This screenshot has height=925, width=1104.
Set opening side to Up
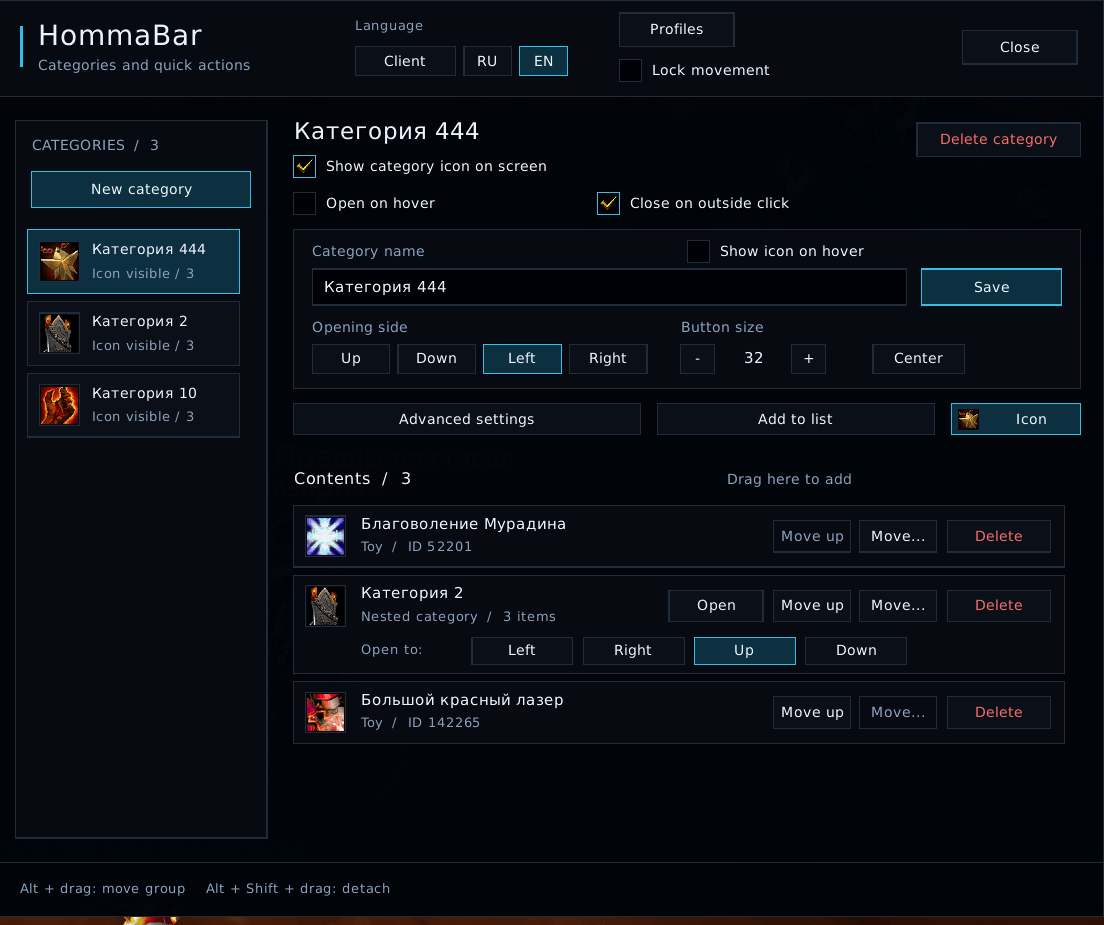click(x=351, y=358)
